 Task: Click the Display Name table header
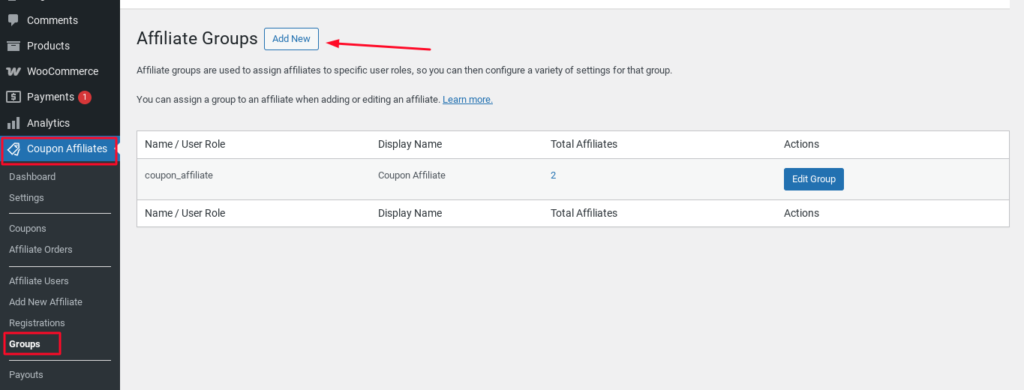(410, 144)
